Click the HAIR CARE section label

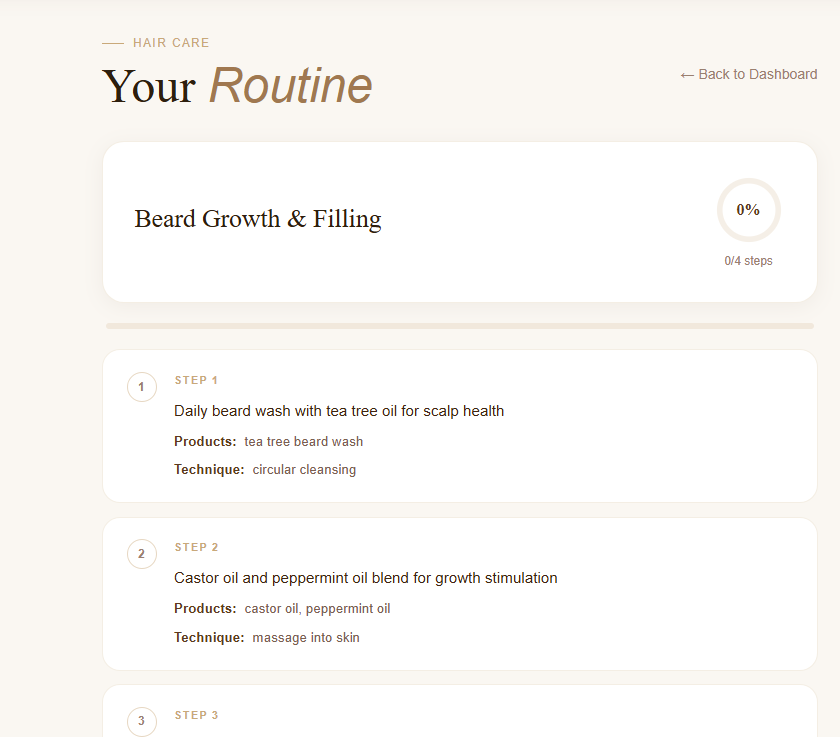click(x=170, y=43)
